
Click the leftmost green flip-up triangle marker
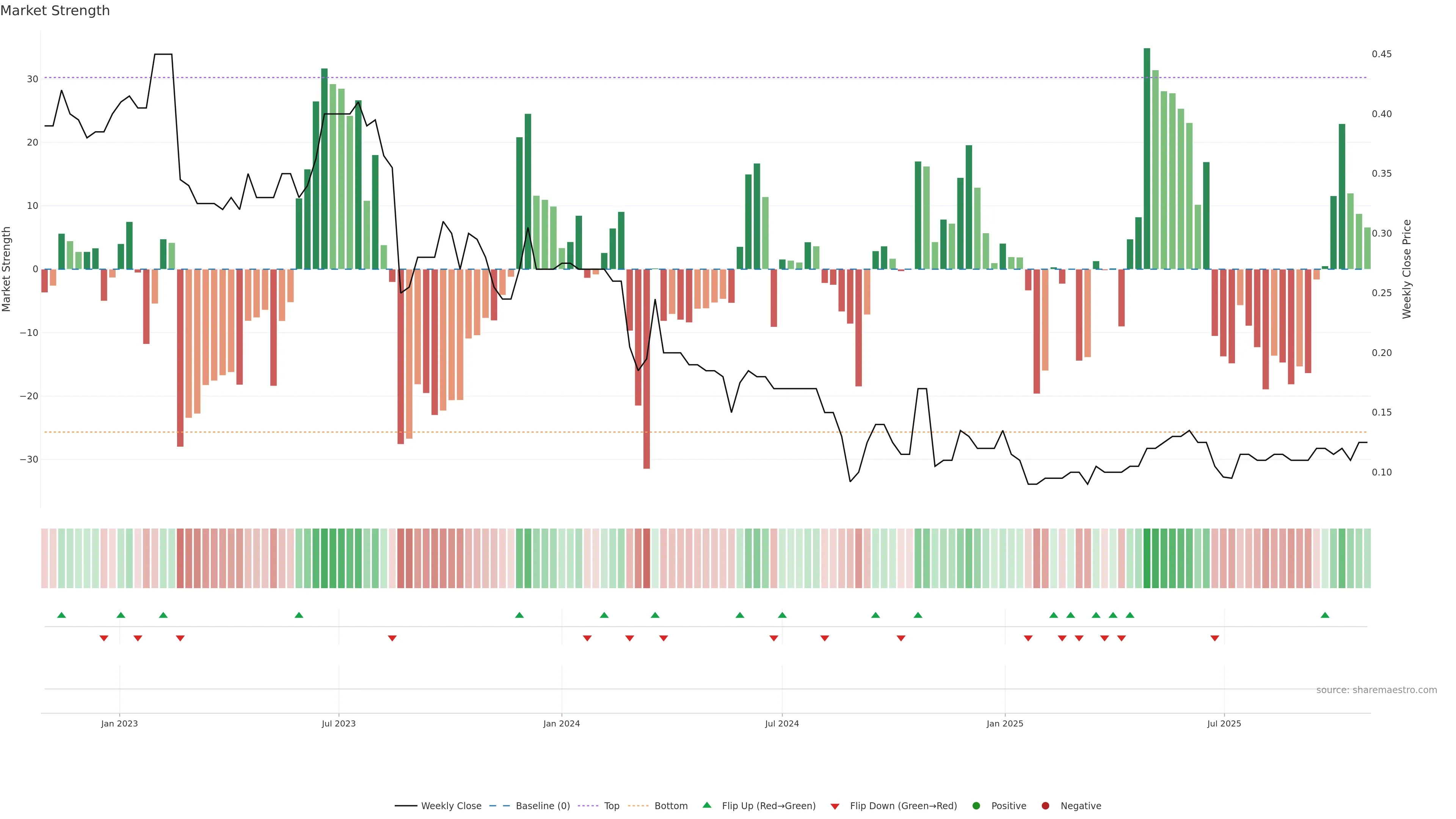tap(61, 615)
